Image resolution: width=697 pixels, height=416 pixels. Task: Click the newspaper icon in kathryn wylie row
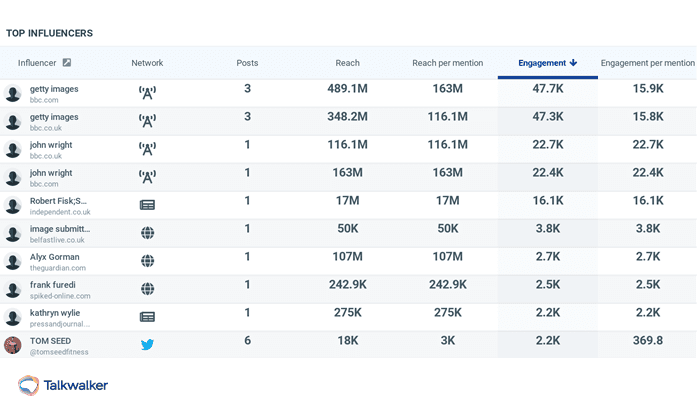pyautogui.click(x=147, y=317)
